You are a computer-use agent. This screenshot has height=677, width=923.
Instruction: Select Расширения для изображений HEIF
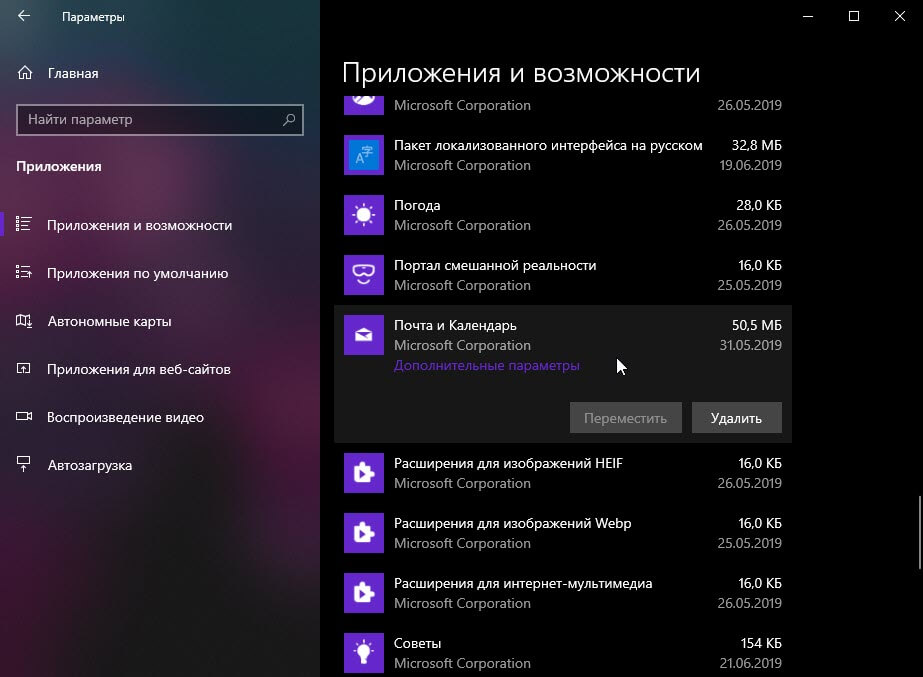pos(508,463)
